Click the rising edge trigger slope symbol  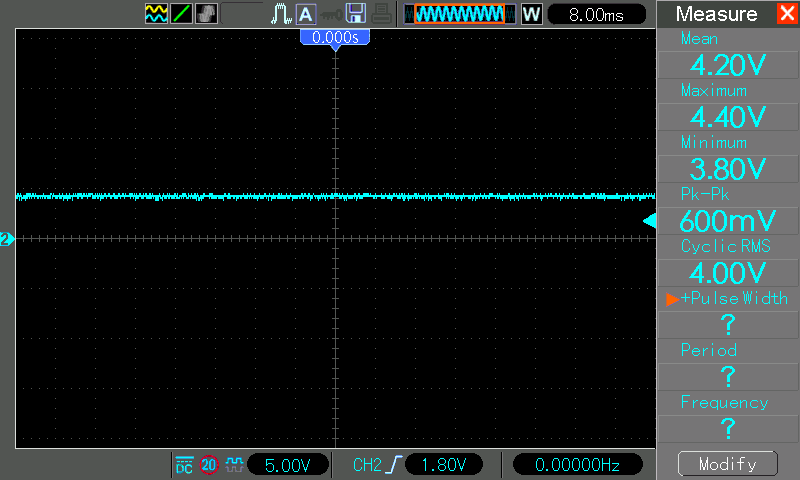pos(397,465)
